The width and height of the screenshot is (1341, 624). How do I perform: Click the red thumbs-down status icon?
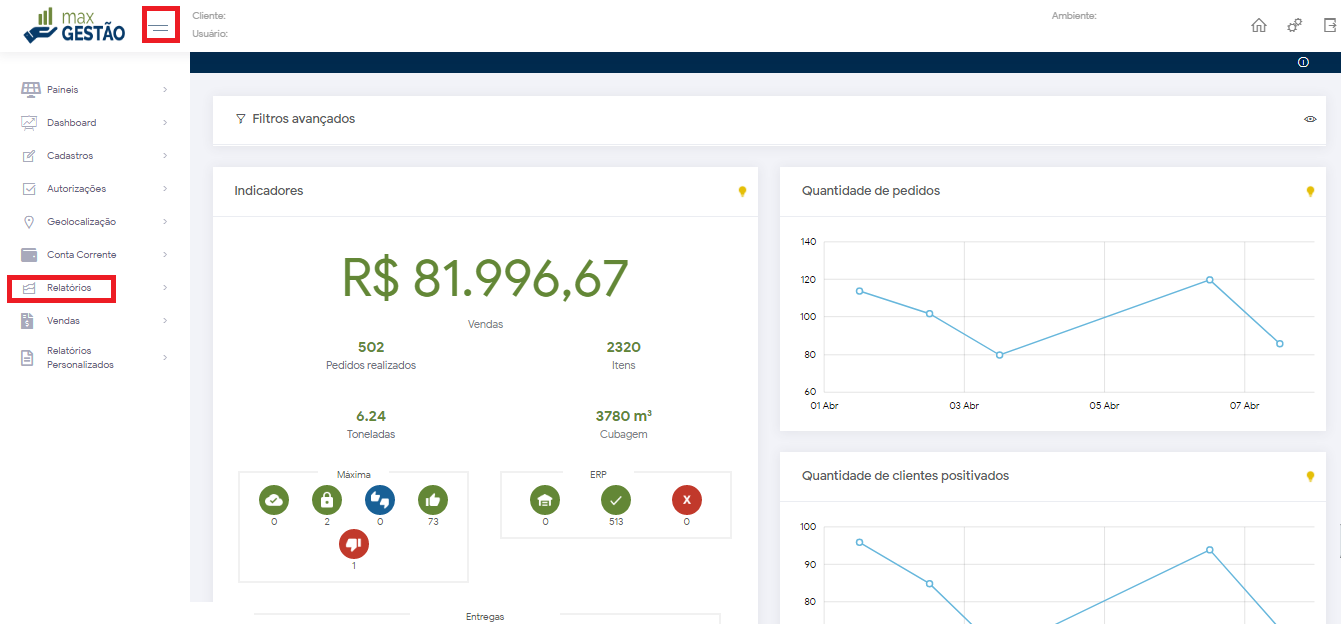[x=354, y=544]
